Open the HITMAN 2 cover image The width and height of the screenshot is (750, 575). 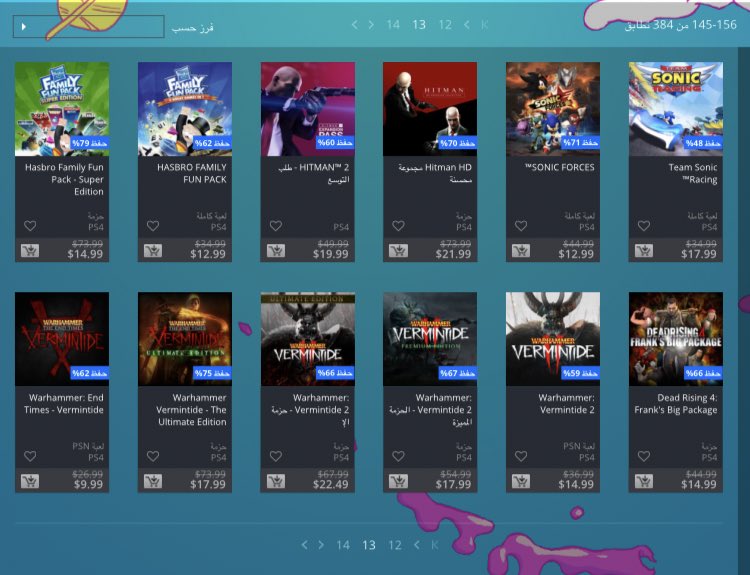tap(308, 109)
